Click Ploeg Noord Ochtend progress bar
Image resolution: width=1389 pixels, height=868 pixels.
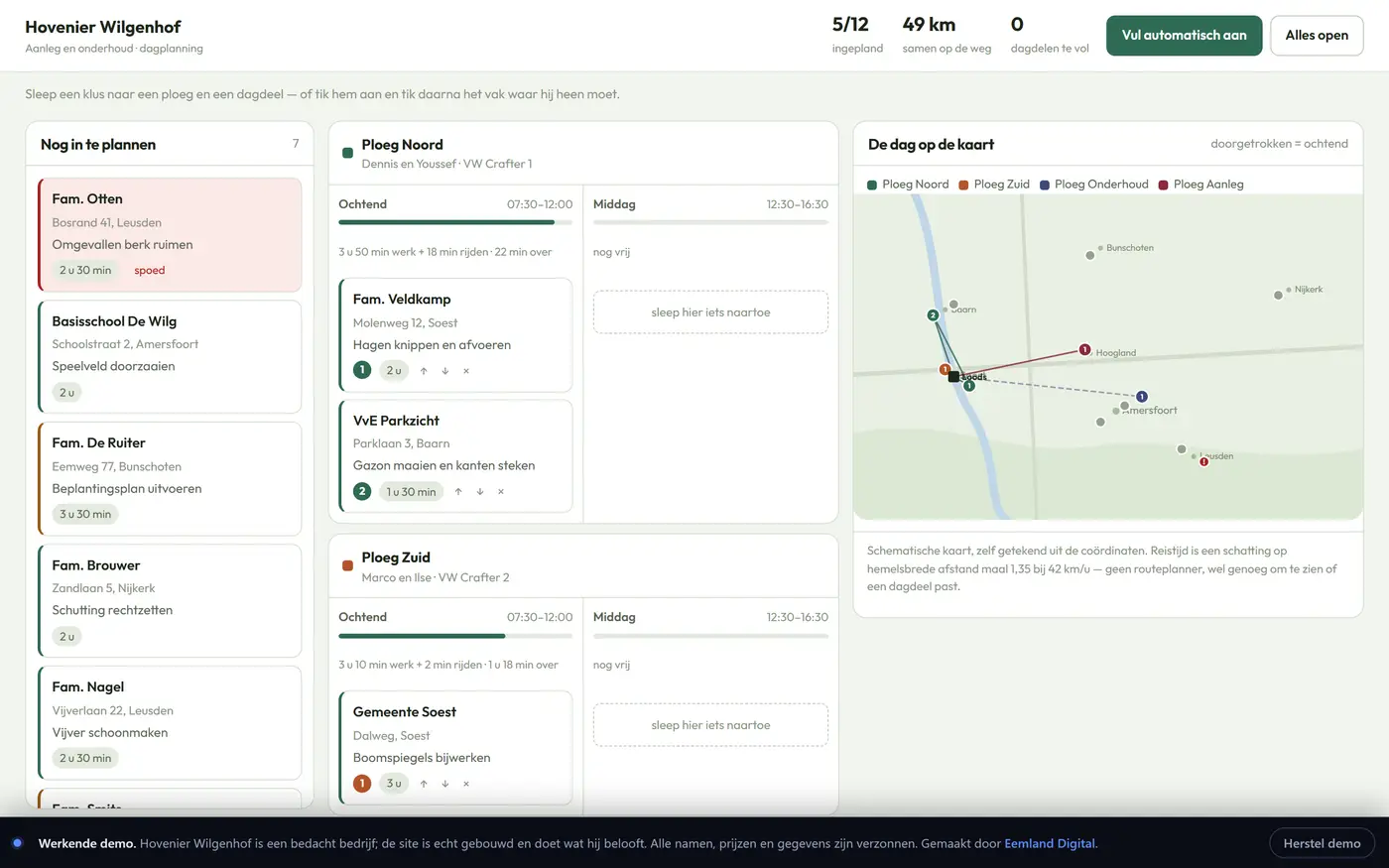tap(455, 222)
